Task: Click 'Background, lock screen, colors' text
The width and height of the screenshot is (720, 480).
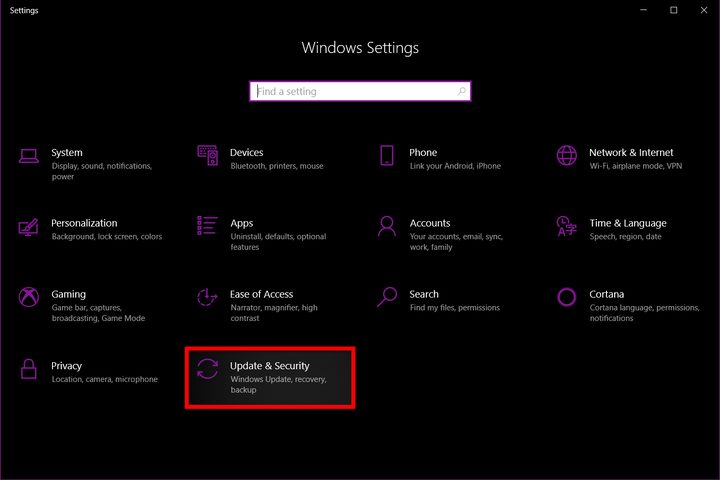Action: pos(107,237)
